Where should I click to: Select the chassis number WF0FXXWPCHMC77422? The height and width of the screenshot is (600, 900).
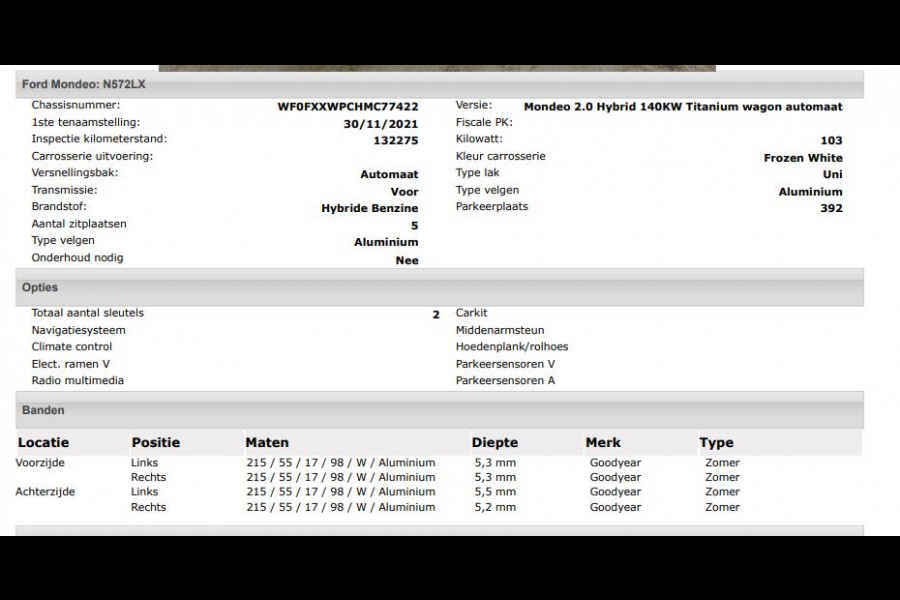pyautogui.click(x=347, y=106)
